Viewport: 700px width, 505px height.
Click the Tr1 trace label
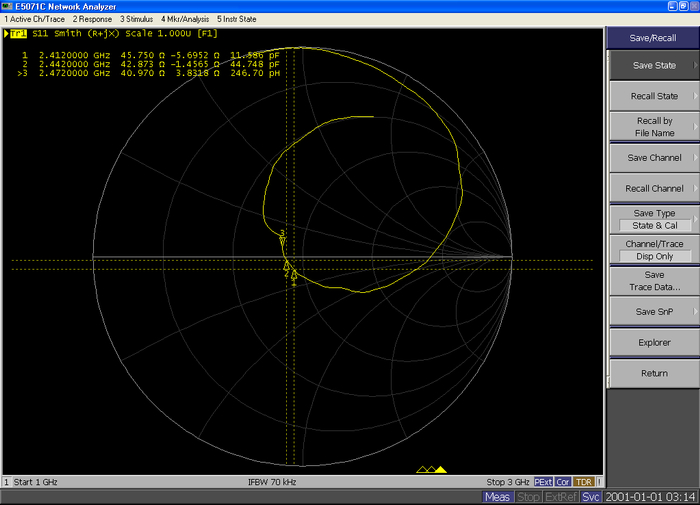pos(17,33)
